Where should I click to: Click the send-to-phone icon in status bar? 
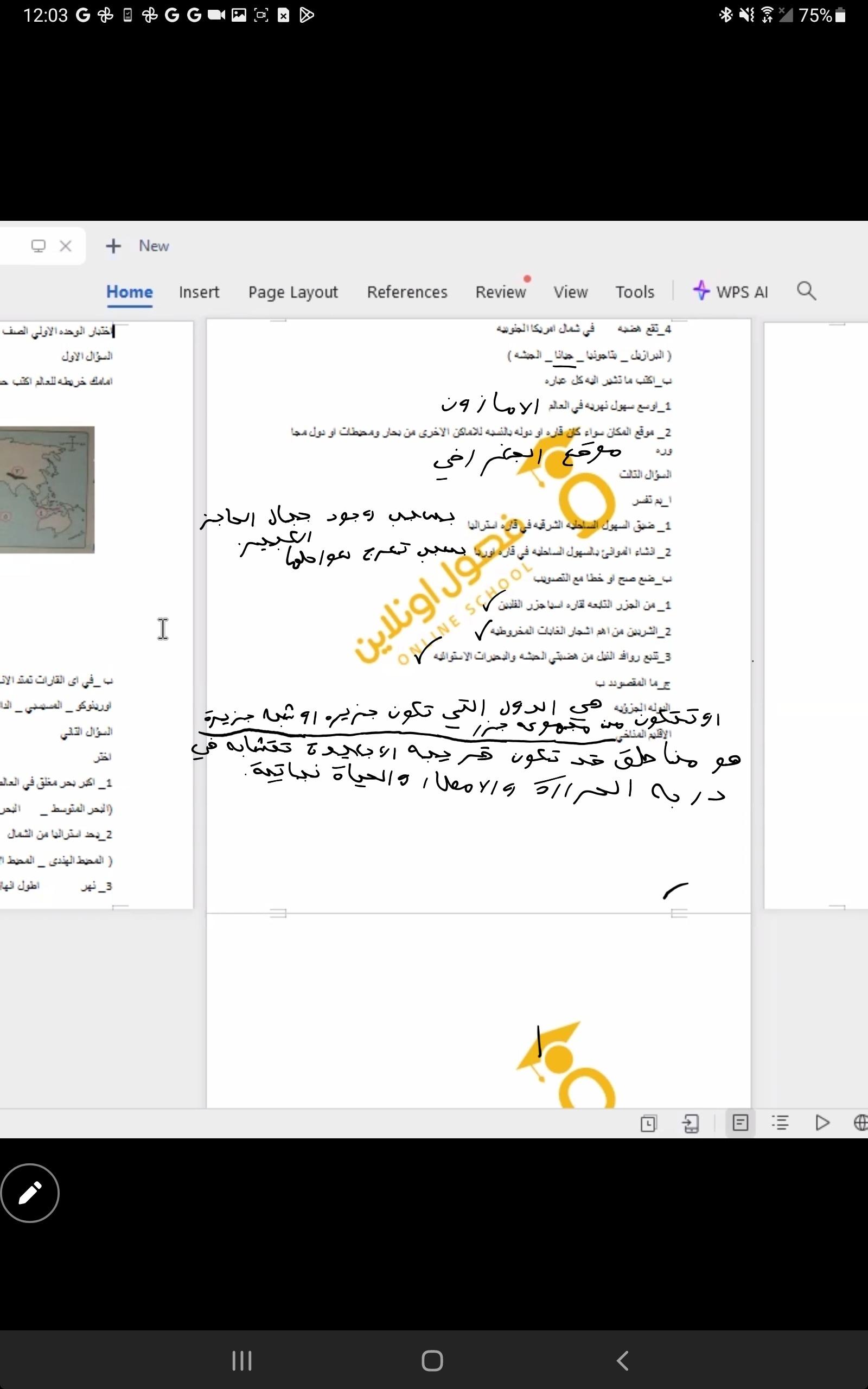691,1123
